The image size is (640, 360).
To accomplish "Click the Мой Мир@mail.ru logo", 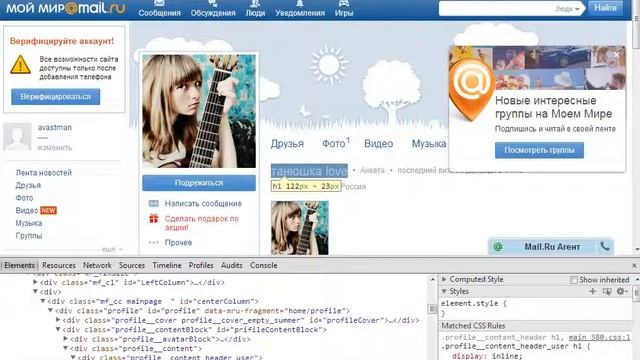I will point(65,8).
